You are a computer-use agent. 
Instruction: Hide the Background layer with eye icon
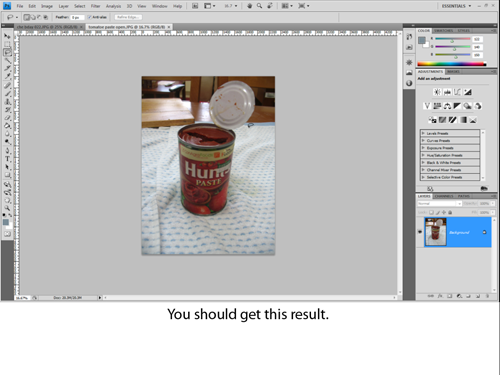tap(420, 232)
